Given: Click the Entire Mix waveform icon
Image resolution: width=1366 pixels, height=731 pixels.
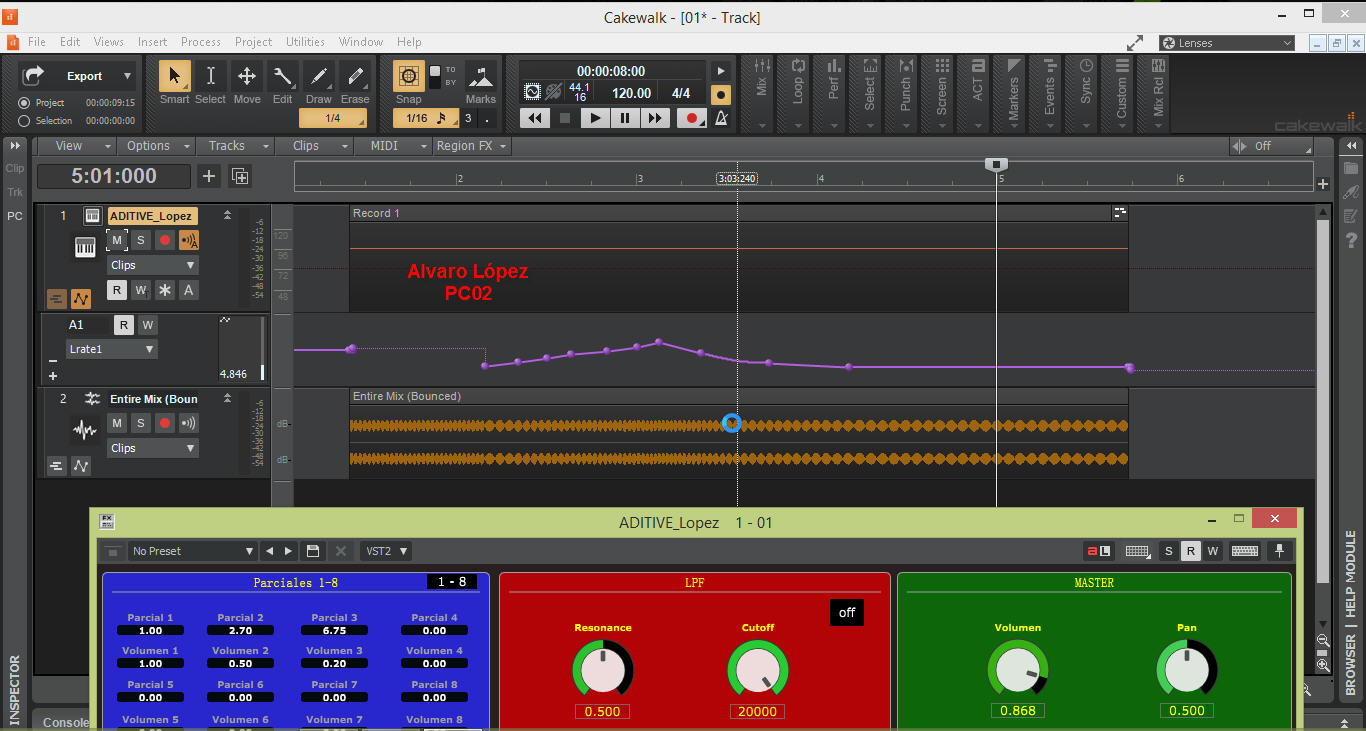Looking at the screenshot, I should pos(85,430).
